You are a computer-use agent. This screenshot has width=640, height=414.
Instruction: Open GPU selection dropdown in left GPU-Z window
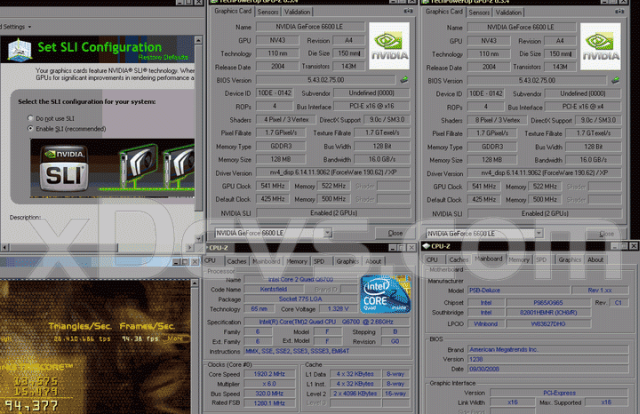point(327,233)
